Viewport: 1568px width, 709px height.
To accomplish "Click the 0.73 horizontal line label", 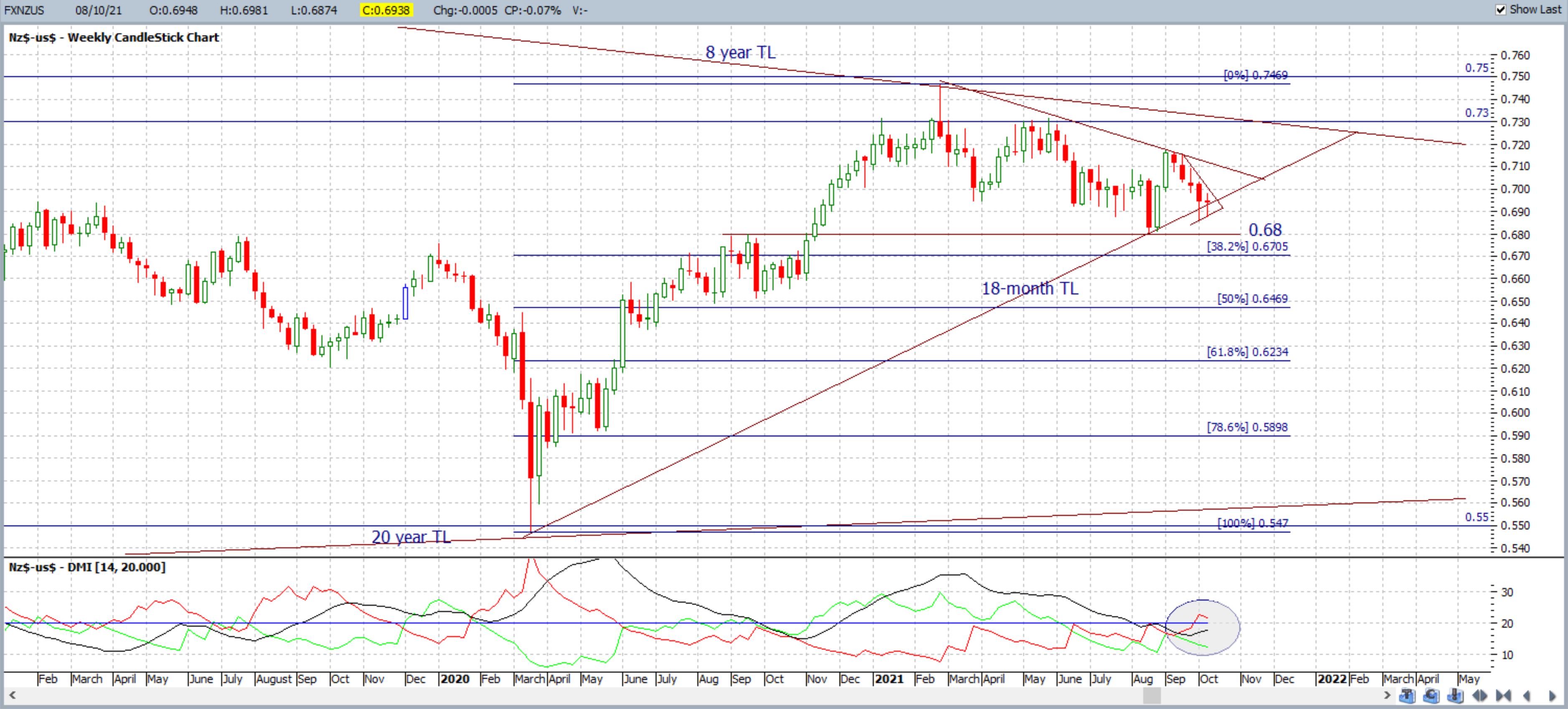I will point(1476,113).
